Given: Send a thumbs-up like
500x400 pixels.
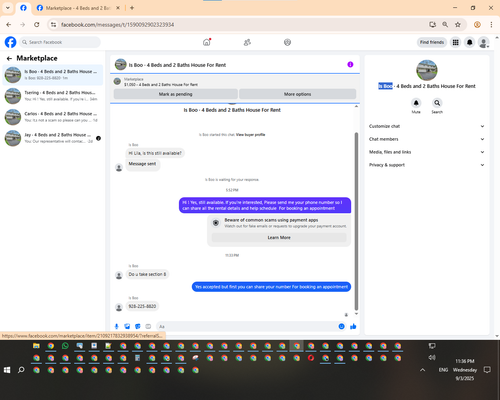Looking at the screenshot, I should [353, 326].
